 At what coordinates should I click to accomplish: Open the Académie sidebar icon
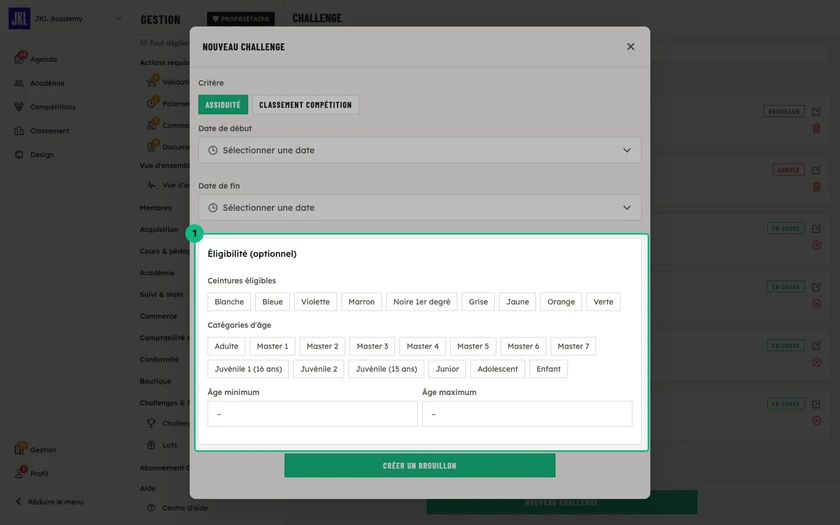point(19,83)
